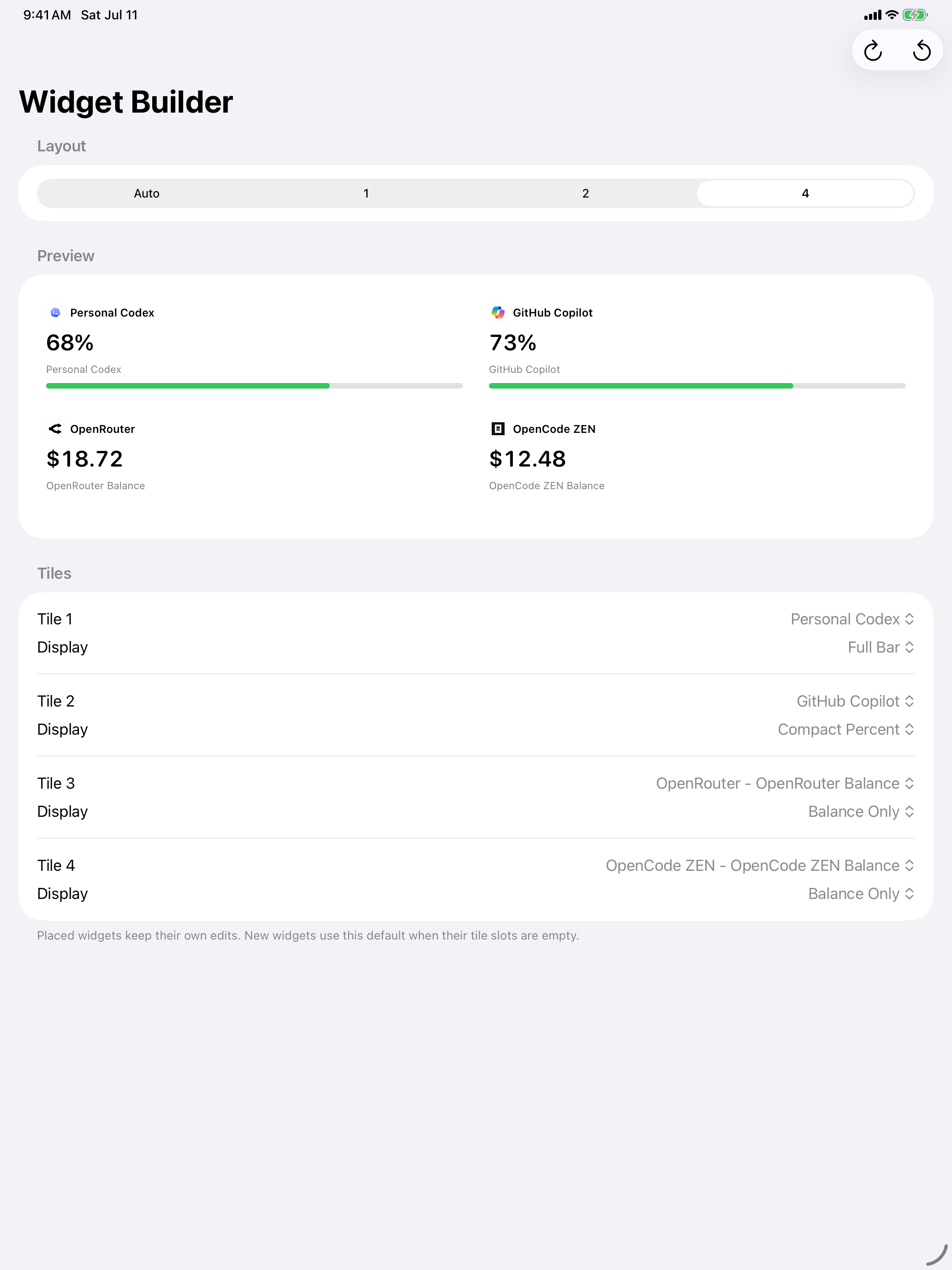
Task: Open Tile 2 source picker GitHub Copilot
Action: pos(855,701)
